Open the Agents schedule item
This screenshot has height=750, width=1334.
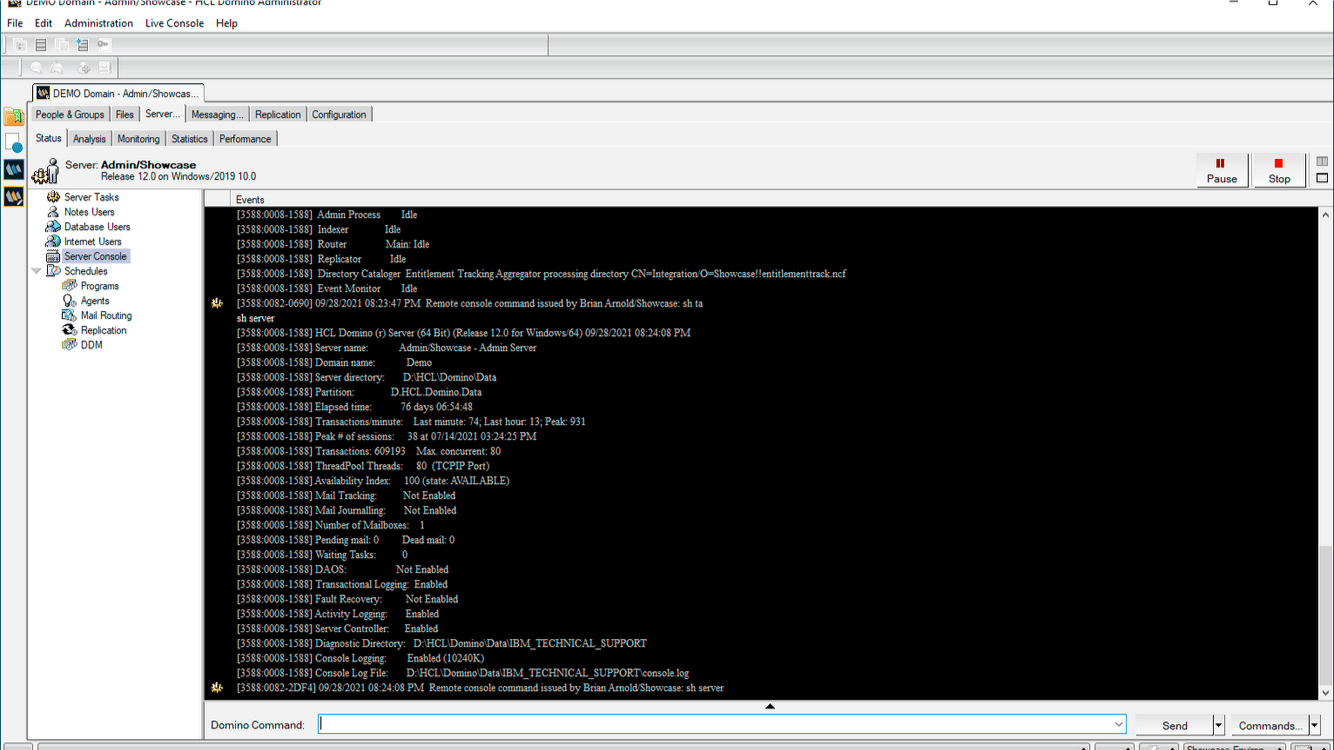(x=95, y=301)
